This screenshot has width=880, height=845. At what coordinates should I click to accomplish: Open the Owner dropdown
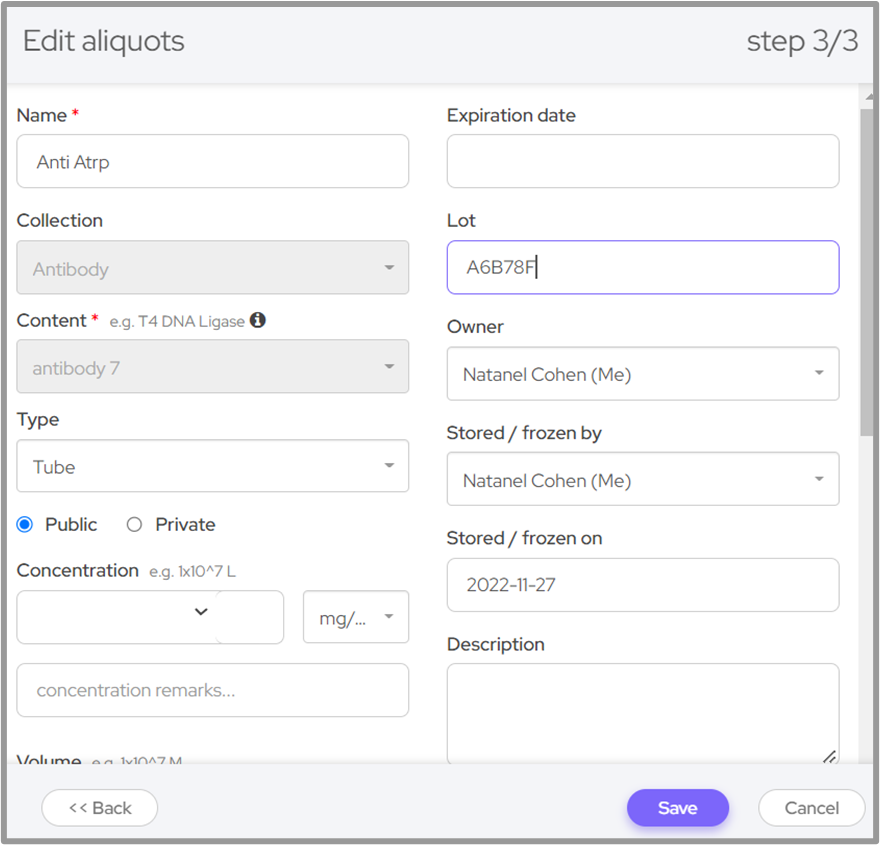pos(642,374)
